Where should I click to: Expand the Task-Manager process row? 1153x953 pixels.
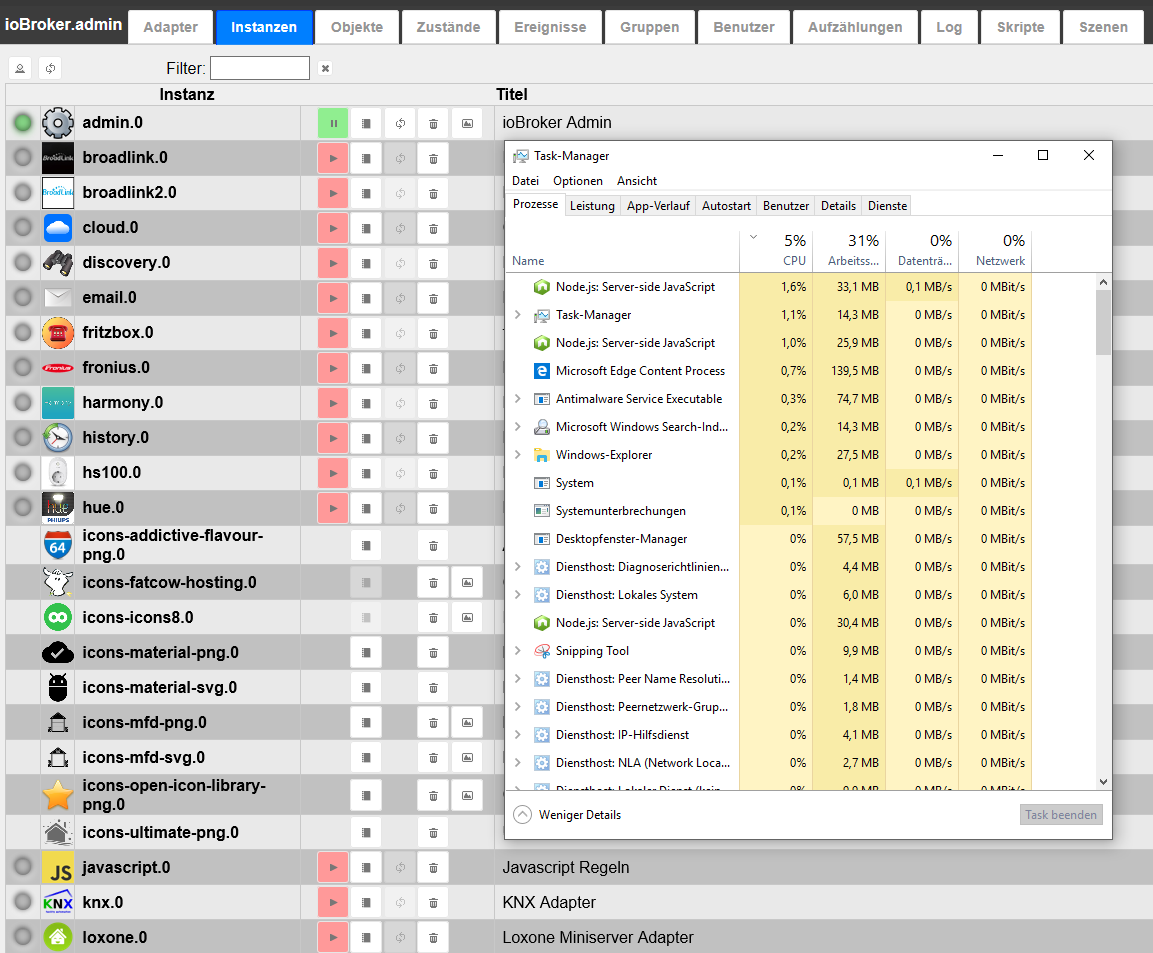click(x=518, y=315)
